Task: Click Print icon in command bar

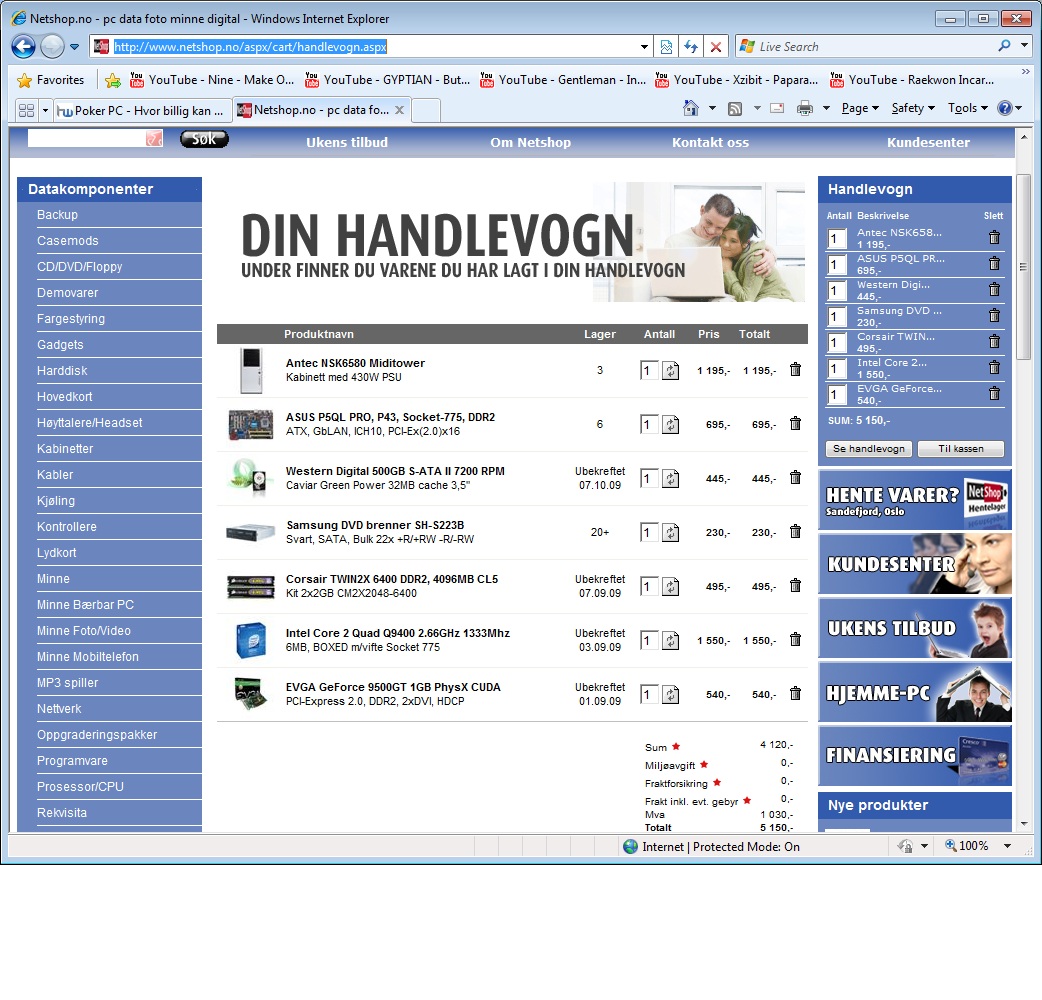Action: [x=805, y=108]
